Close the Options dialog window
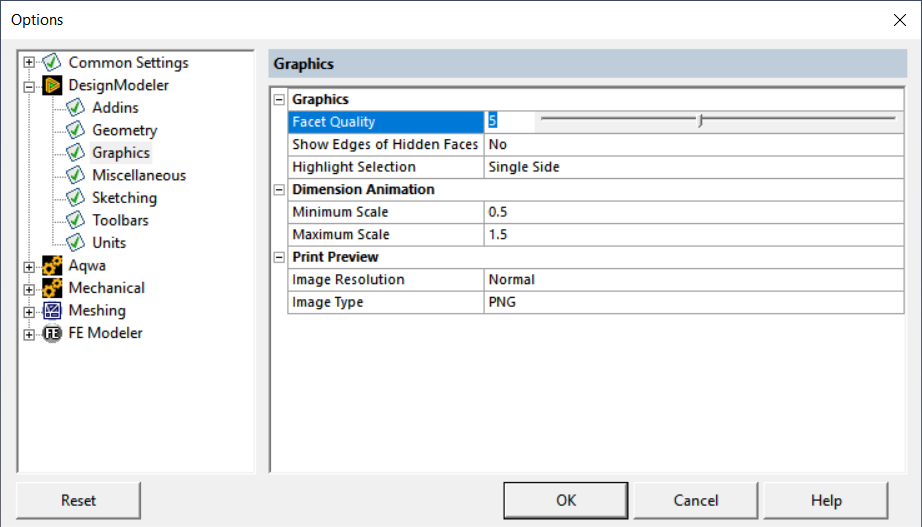This screenshot has height=527, width=922. click(x=900, y=20)
